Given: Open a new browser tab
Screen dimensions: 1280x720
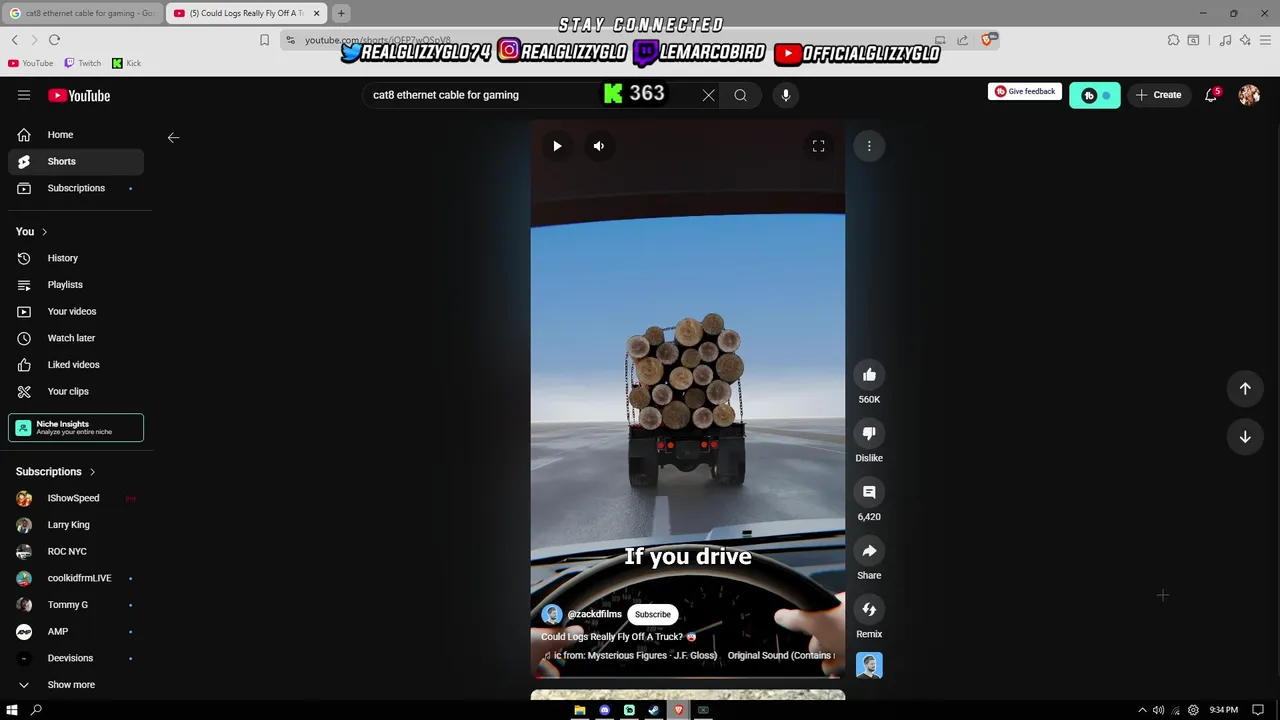Looking at the screenshot, I should (x=341, y=13).
